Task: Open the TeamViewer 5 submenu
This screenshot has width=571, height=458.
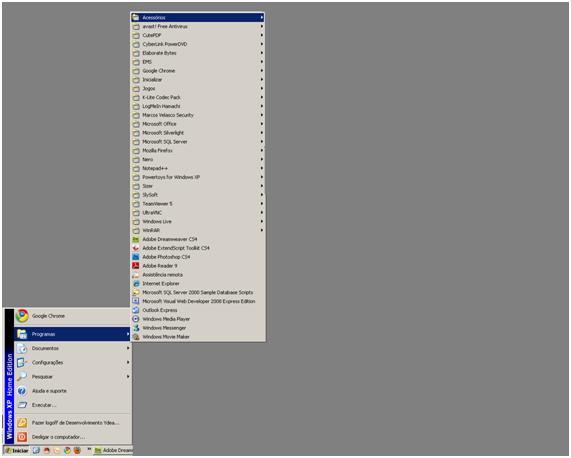Action: (198, 204)
